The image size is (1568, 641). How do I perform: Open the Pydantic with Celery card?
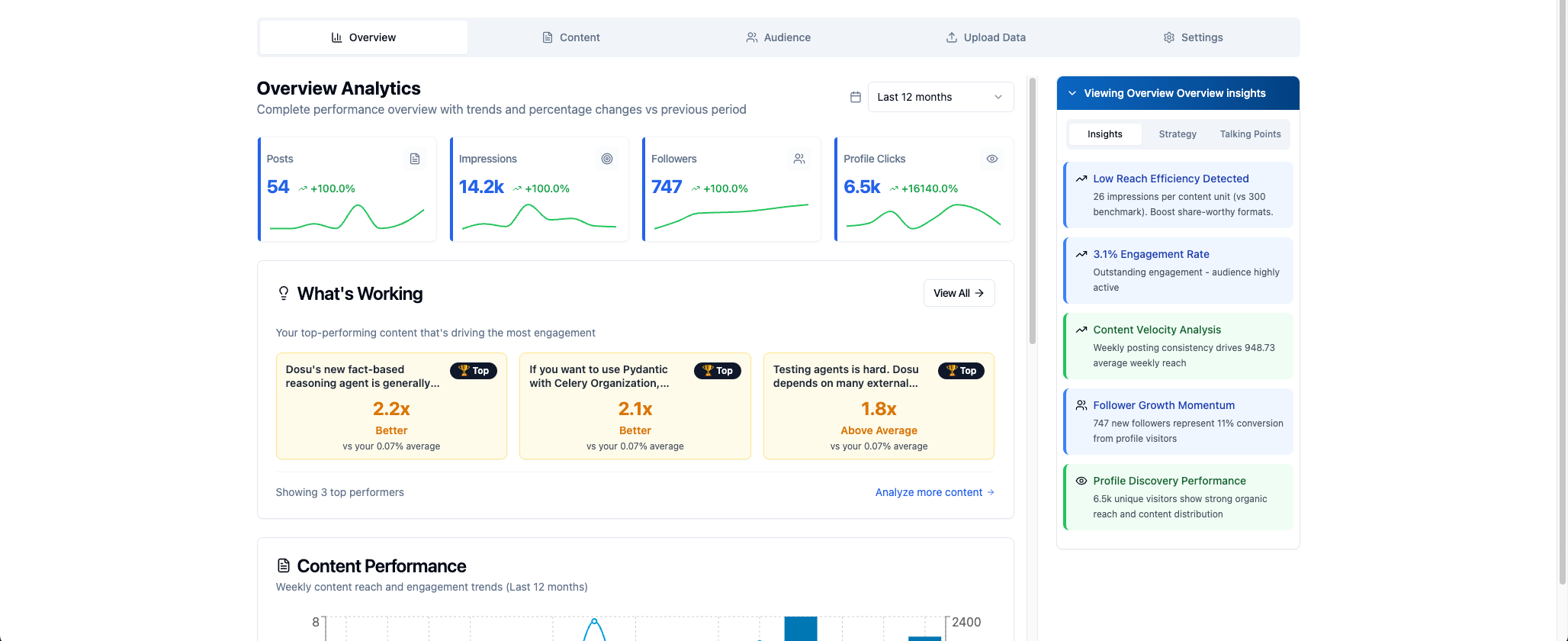635,406
